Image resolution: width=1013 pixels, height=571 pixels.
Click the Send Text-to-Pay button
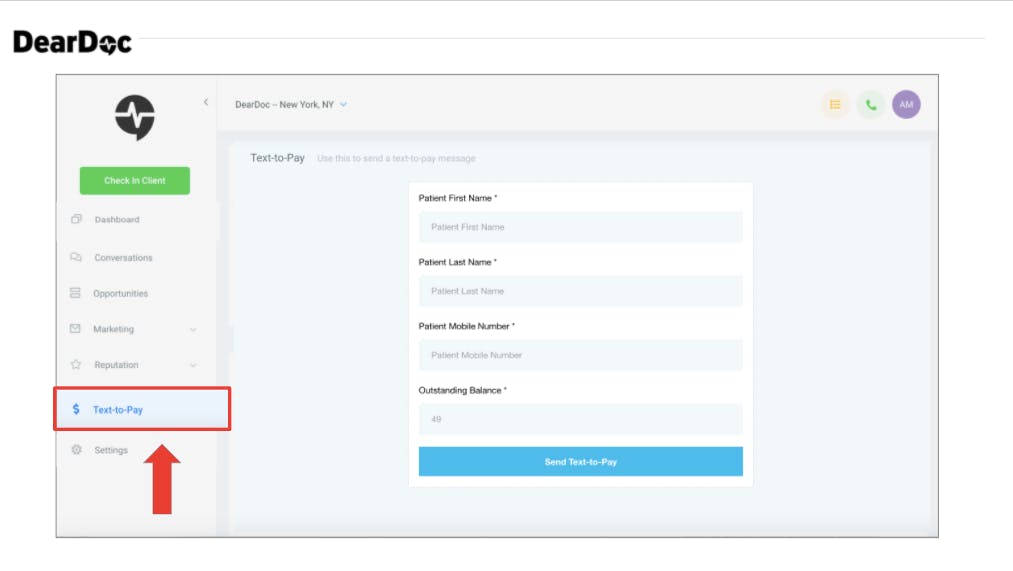(x=581, y=462)
